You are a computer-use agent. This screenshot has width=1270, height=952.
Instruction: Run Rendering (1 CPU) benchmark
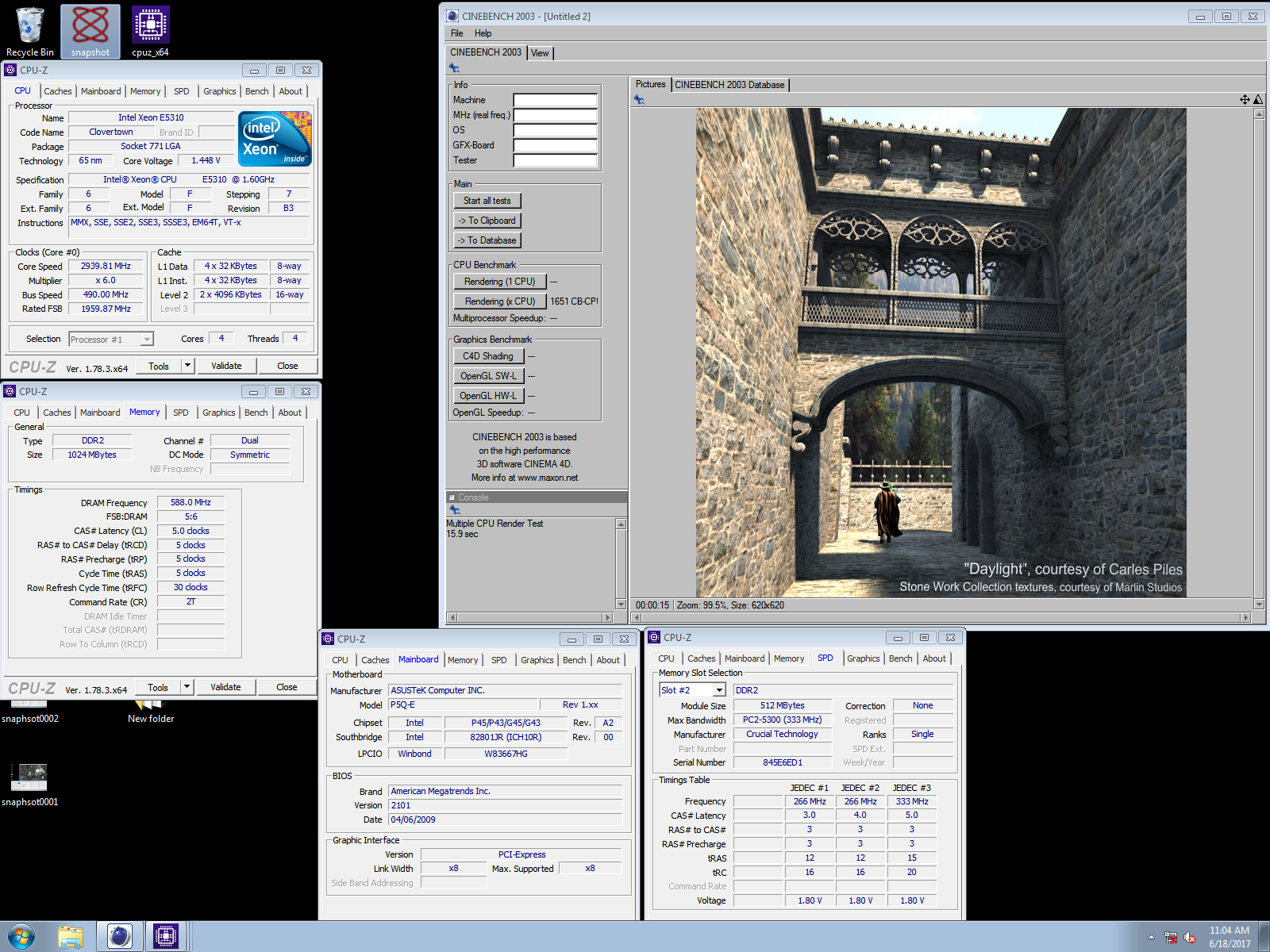[500, 282]
